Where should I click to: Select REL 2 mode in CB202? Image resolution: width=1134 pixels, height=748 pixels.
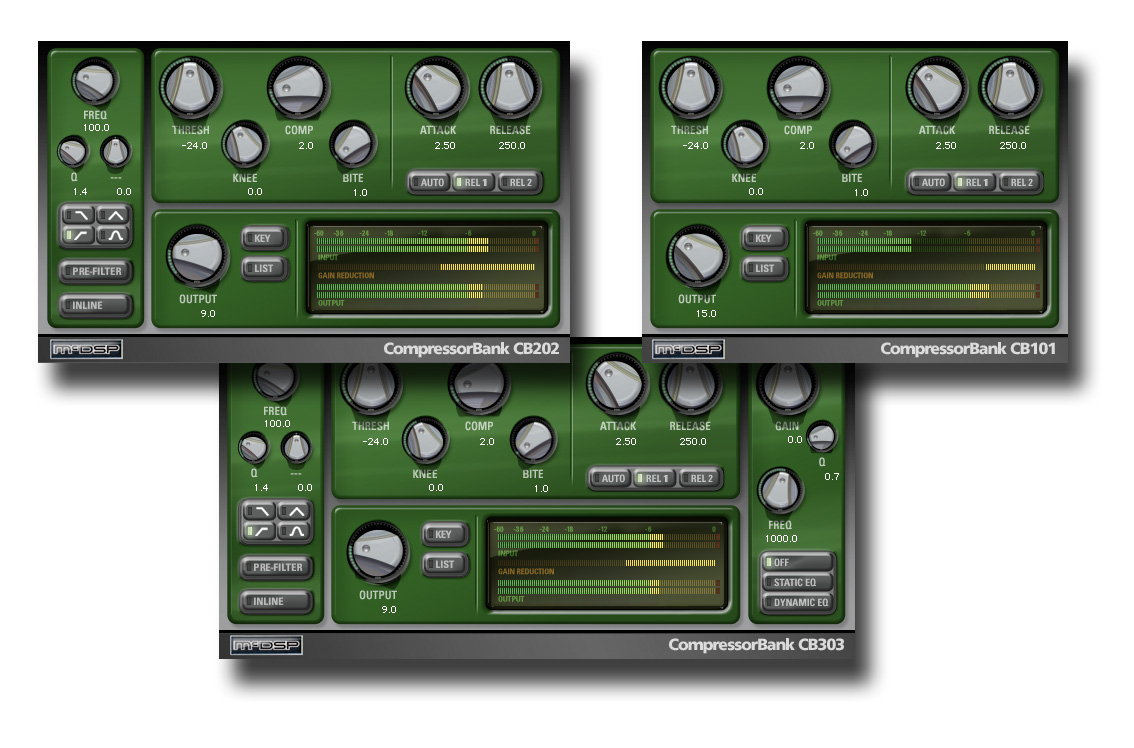click(518, 182)
